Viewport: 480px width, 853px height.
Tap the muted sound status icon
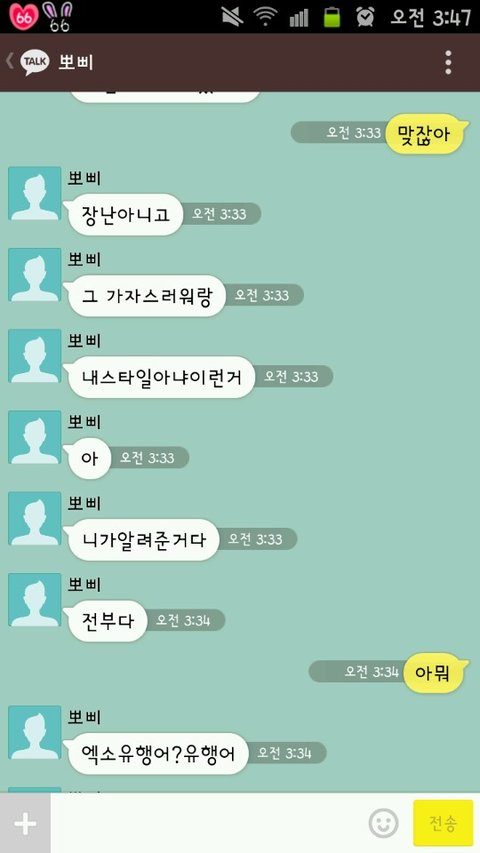pos(232,17)
